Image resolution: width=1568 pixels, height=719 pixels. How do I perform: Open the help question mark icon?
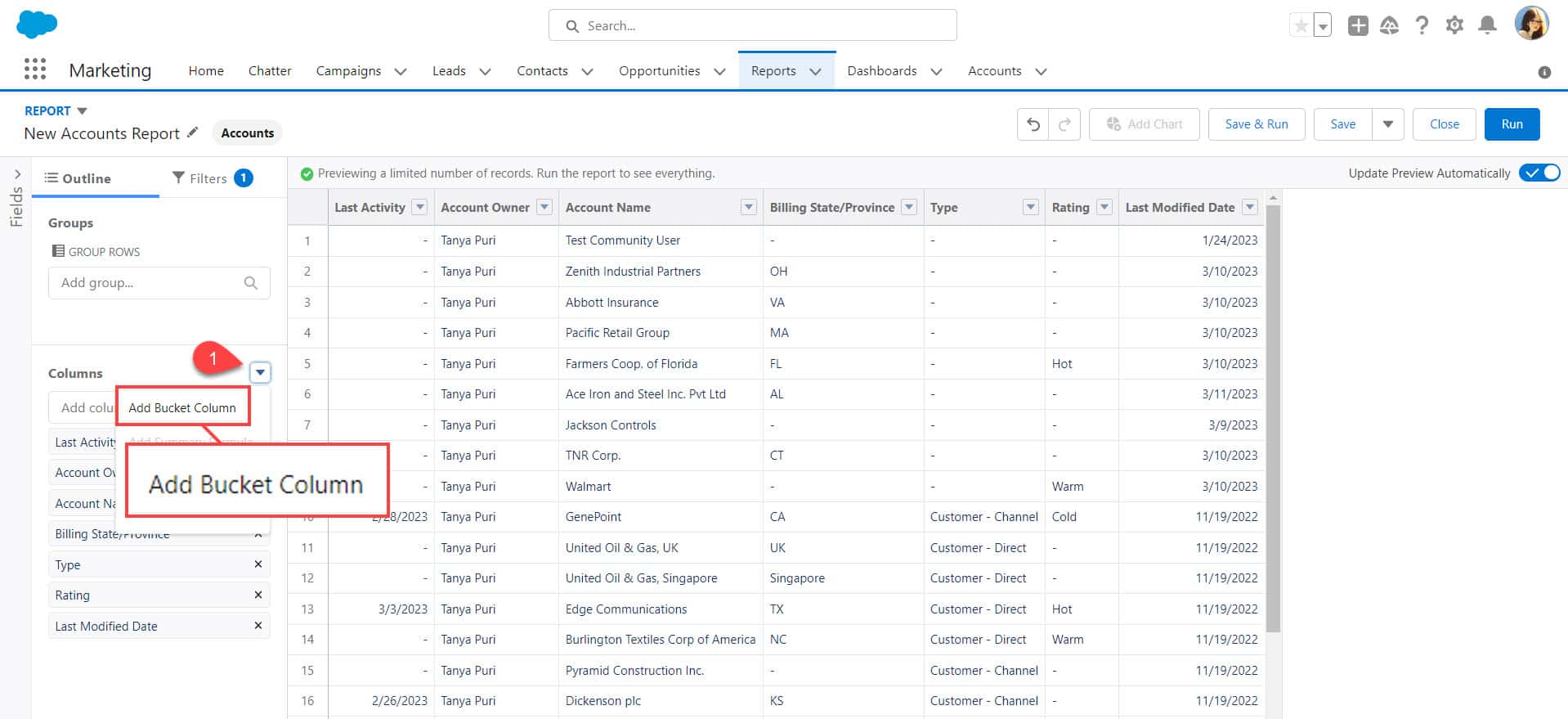[x=1422, y=25]
